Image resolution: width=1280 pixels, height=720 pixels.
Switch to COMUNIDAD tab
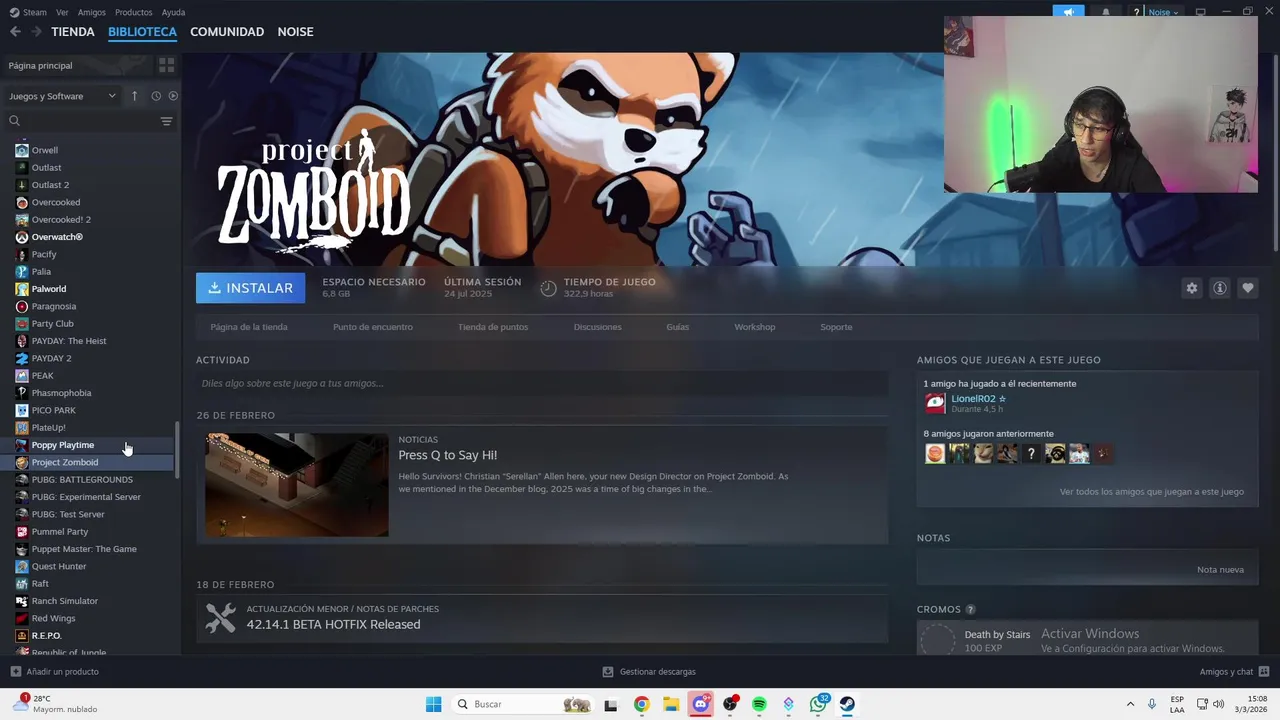pyautogui.click(x=227, y=32)
